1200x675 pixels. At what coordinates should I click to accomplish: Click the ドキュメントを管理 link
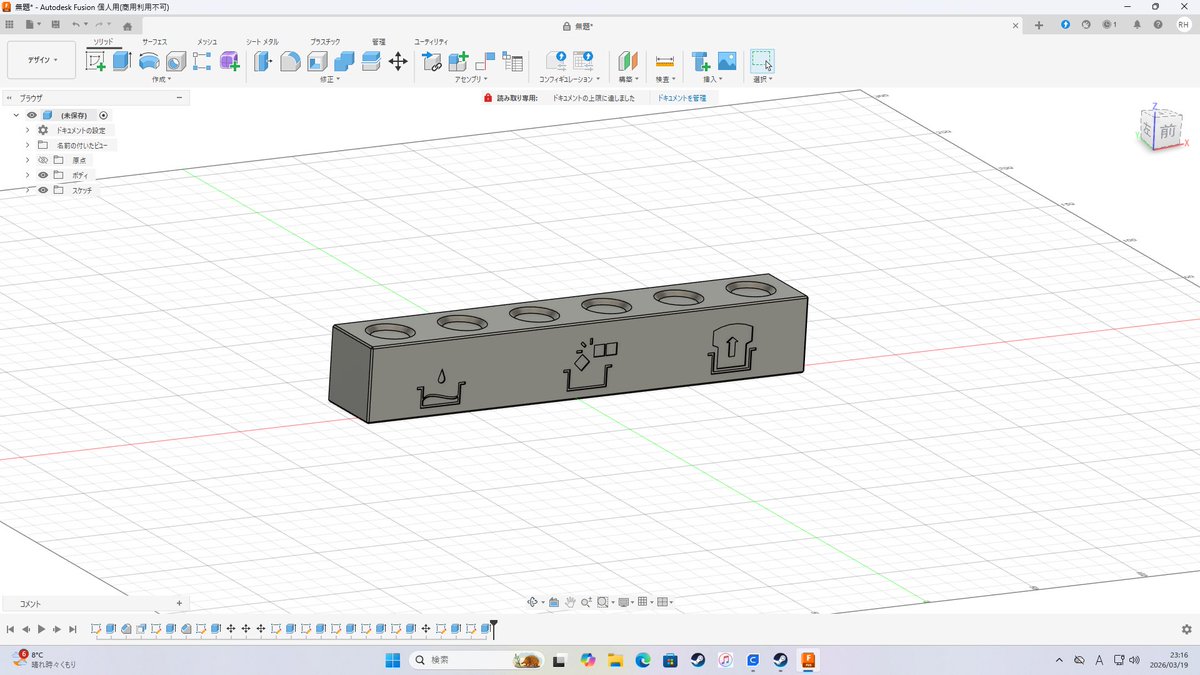pos(681,98)
